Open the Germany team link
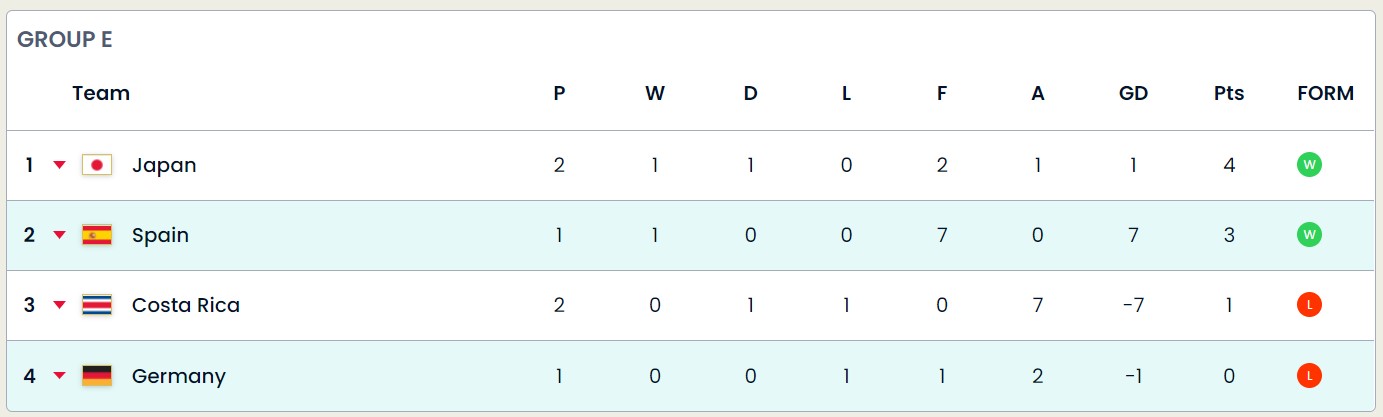The image size is (1383, 417). (x=179, y=376)
